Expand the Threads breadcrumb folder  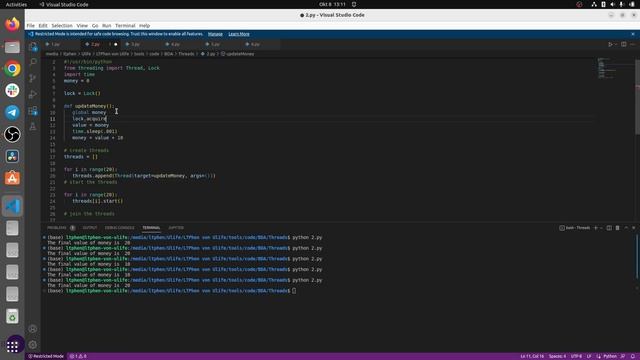tap(186, 54)
